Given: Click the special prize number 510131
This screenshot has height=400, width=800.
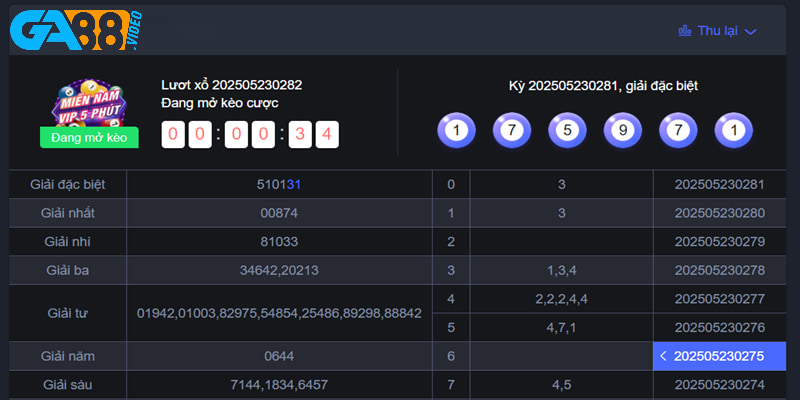Looking at the screenshot, I should (x=279, y=185).
